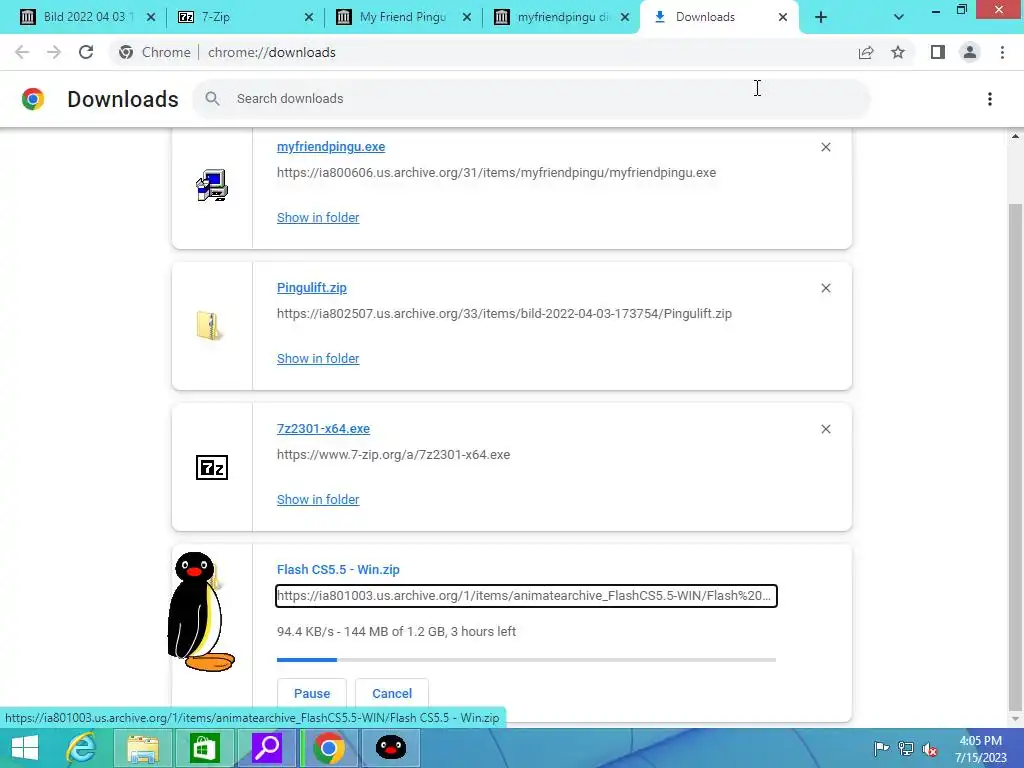Click the Pingu app icon on taskbar
The height and width of the screenshot is (768, 1024).
(x=391, y=748)
